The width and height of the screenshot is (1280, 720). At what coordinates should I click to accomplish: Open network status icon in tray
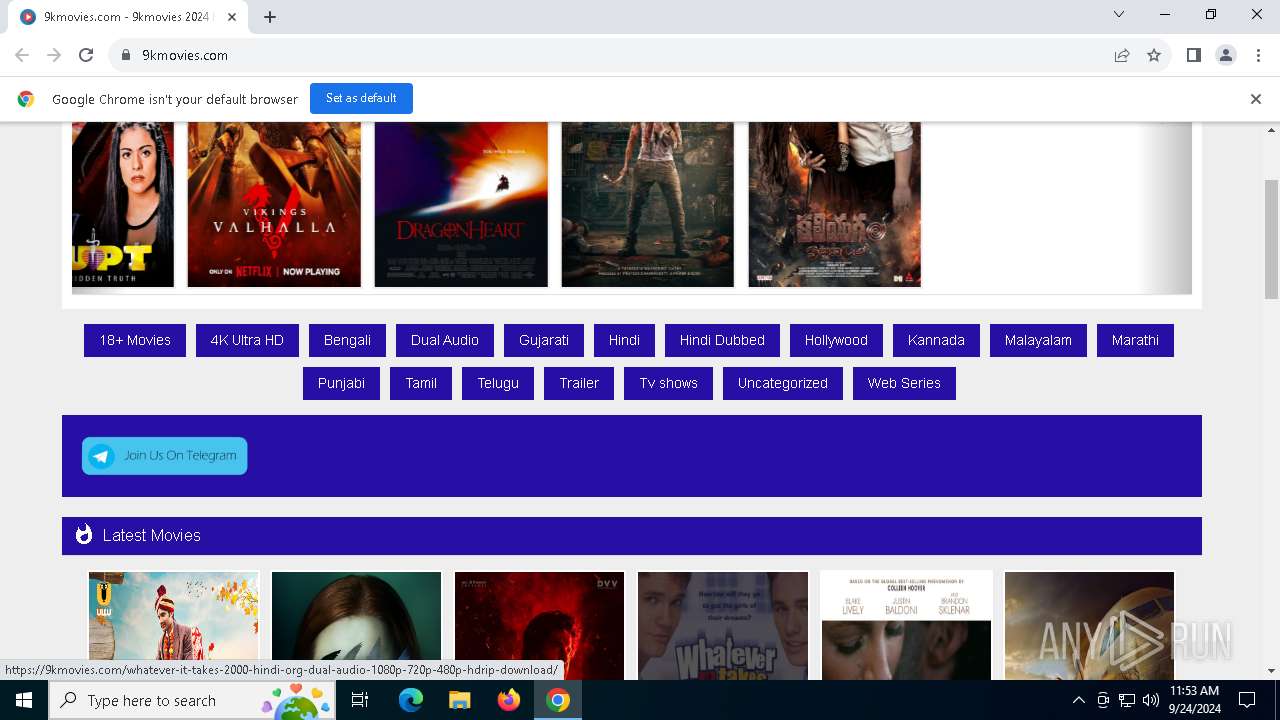pos(1127,700)
